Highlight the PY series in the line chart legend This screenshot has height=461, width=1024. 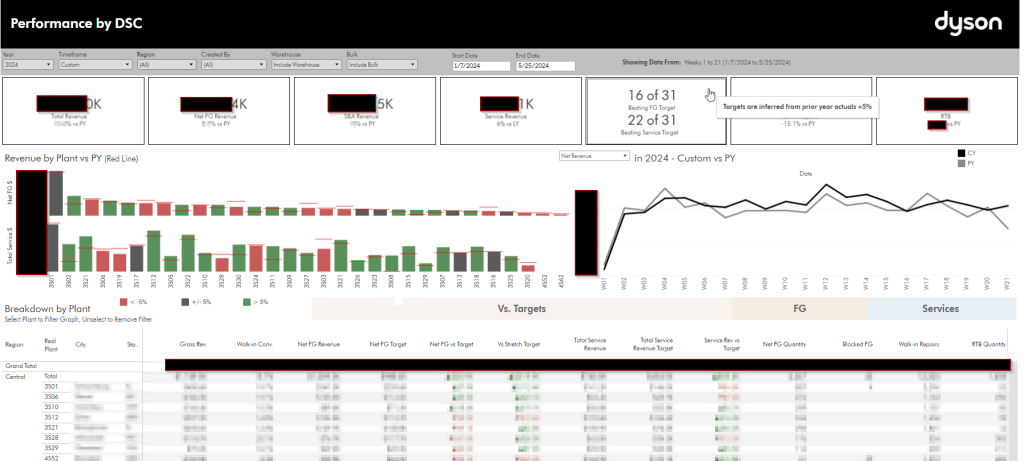962,162
